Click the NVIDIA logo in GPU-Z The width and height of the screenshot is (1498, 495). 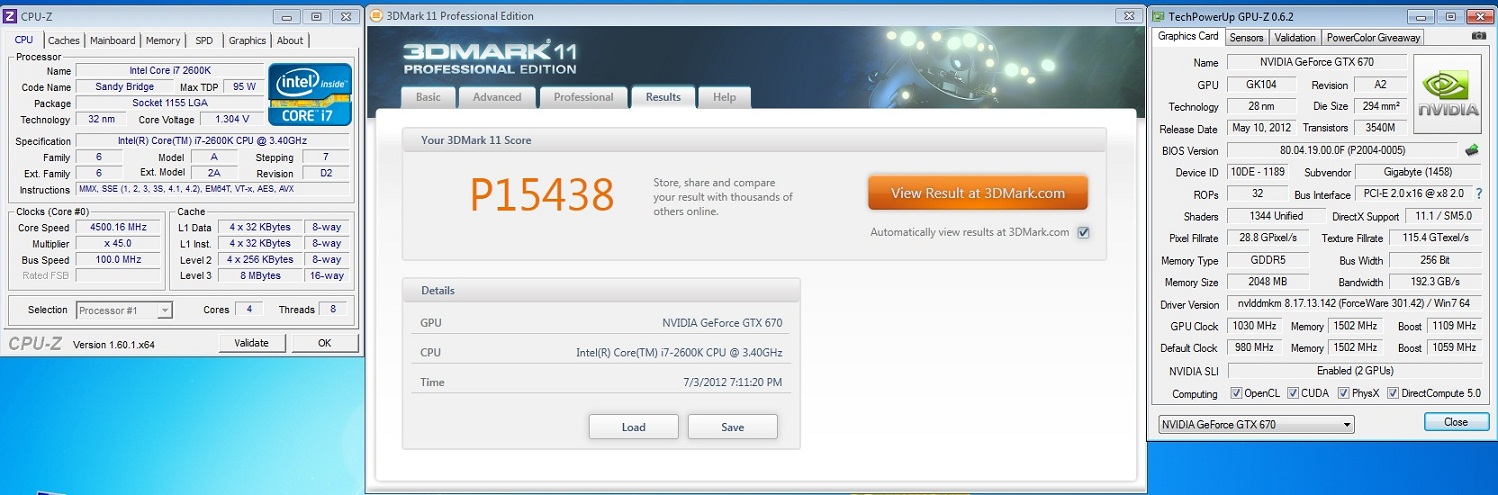[x=1448, y=95]
